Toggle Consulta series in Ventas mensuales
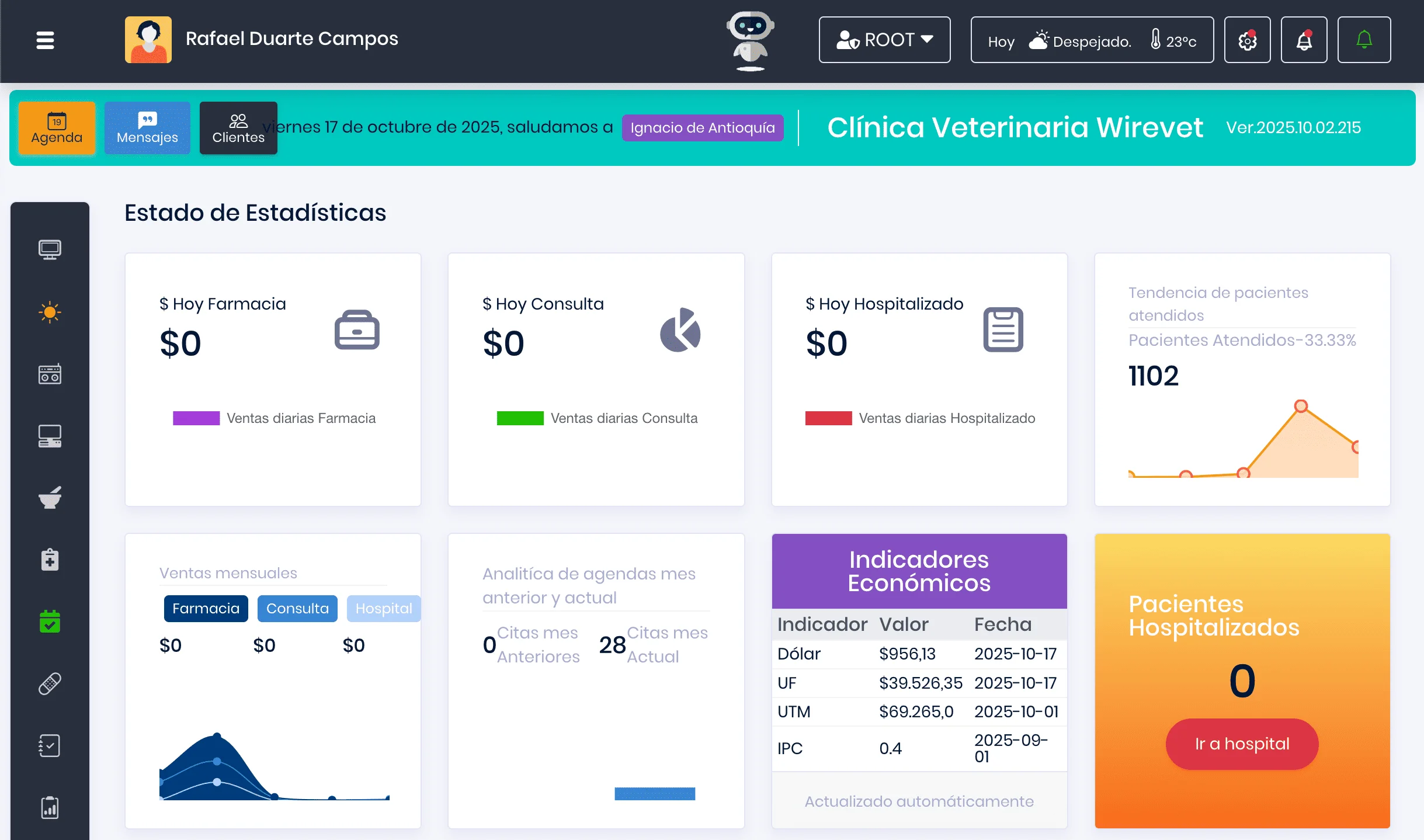The height and width of the screenshot is (840, 1424). click(297, 608)
